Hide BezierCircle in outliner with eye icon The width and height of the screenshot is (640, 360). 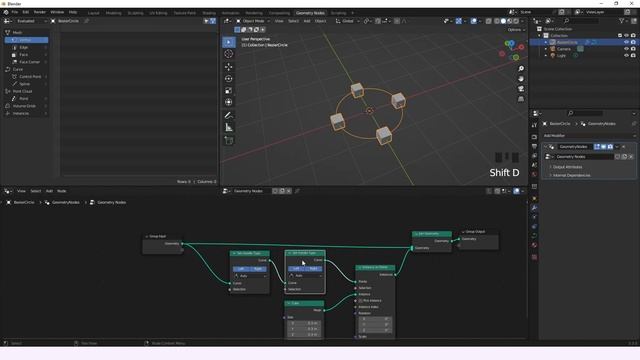(x=626, y=42)
